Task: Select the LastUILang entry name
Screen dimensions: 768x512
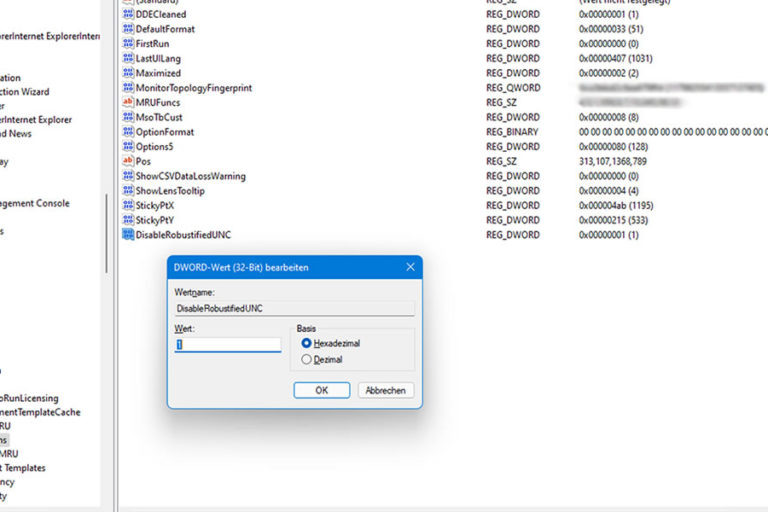Action: click(x=158, y=58)
